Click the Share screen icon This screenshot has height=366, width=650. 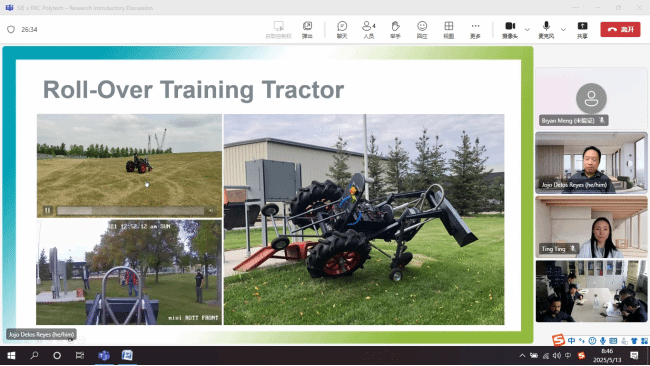tap(582, 30)
